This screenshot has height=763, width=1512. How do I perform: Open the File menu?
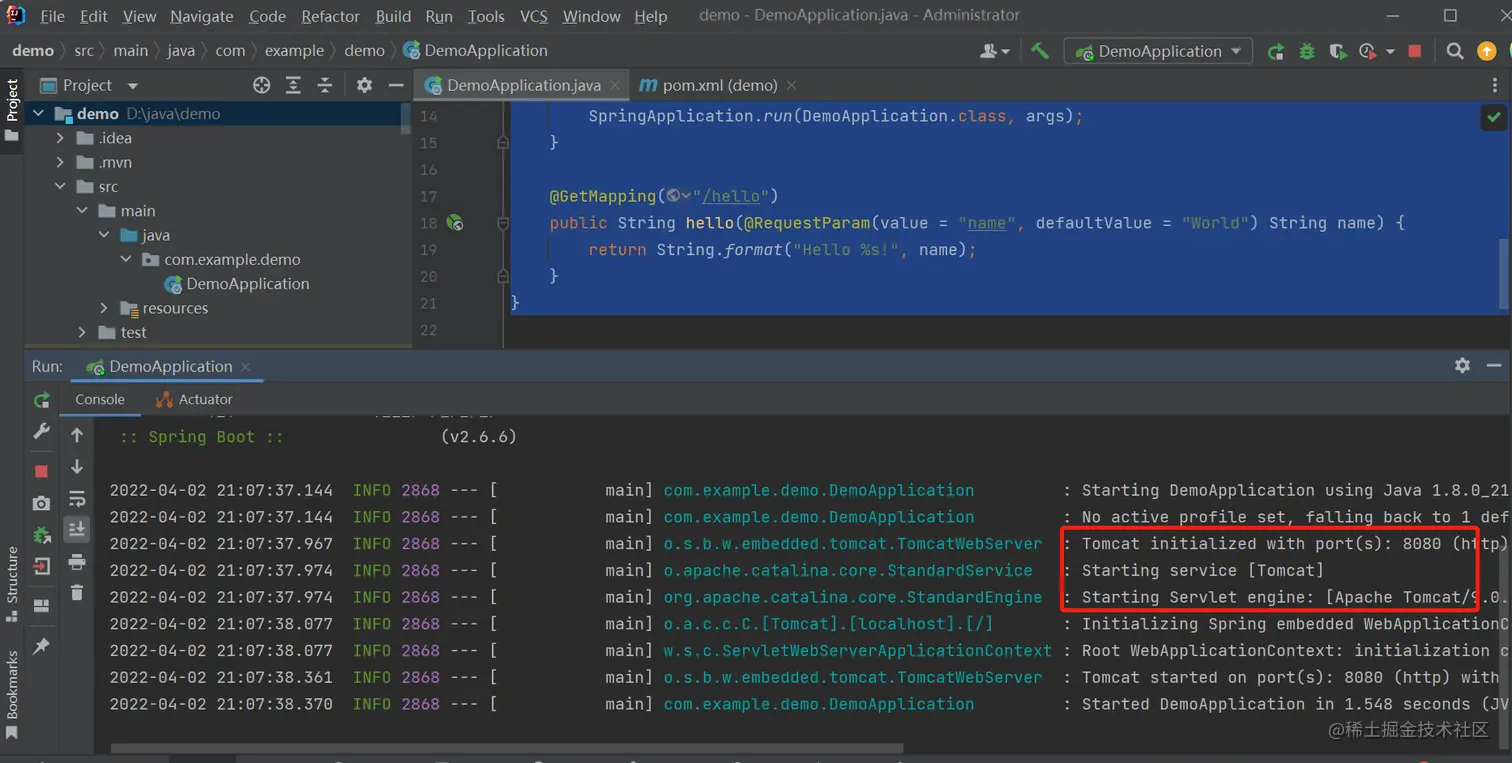[x=52, y=16]
